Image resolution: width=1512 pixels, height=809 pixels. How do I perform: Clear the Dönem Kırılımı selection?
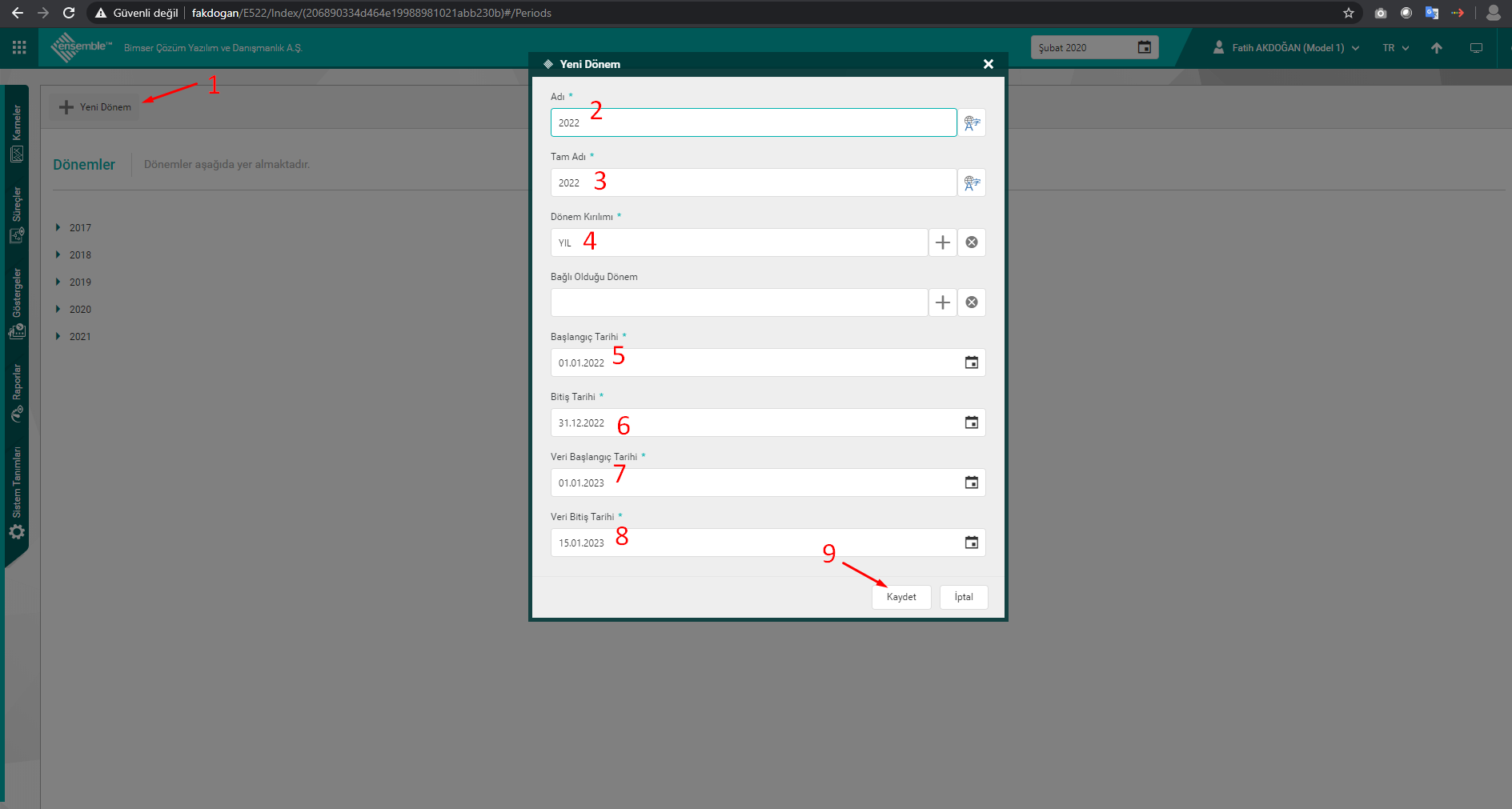972,242
